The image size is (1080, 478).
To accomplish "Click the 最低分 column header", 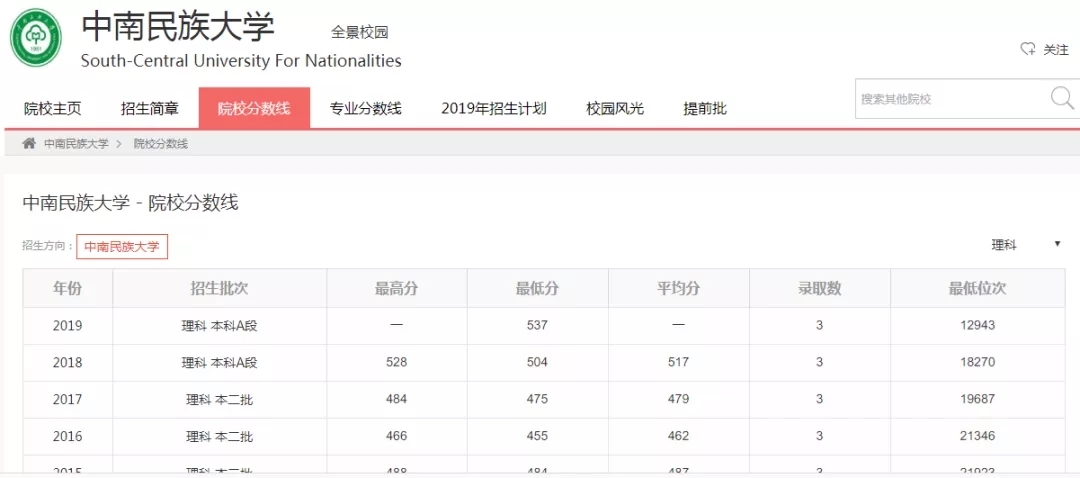I will pos(537,289).
